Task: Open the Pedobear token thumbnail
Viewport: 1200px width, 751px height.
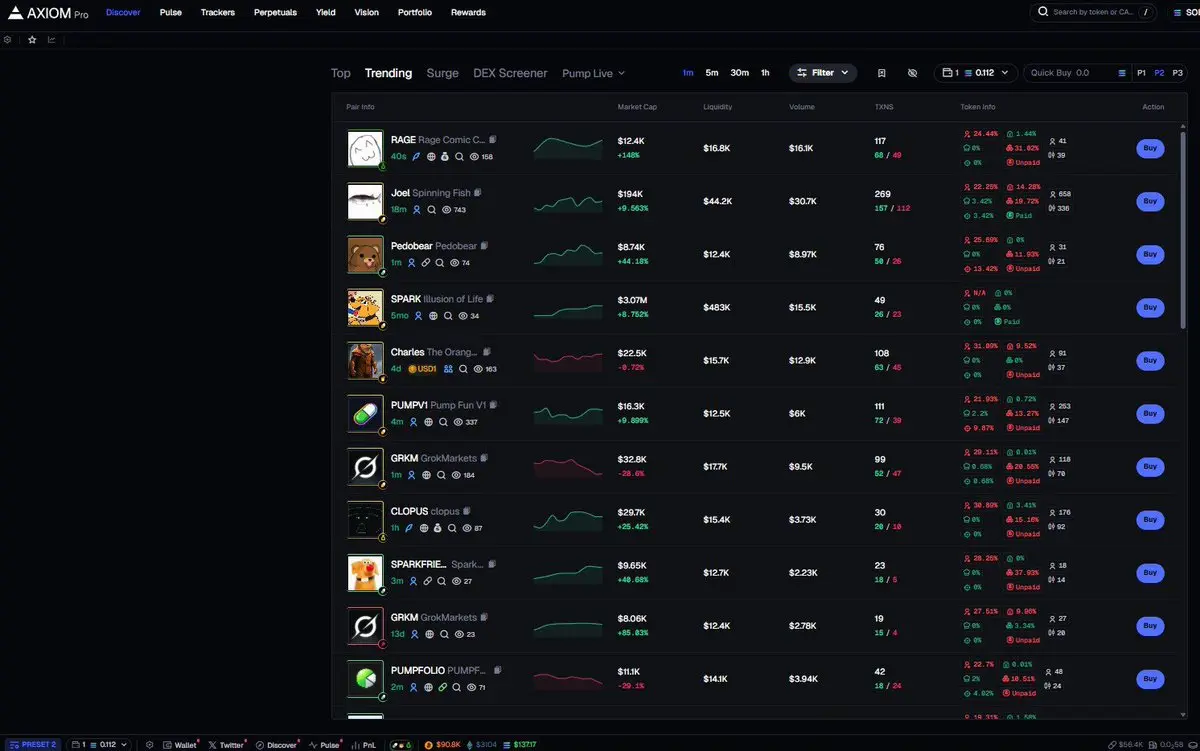Action: click(x=365, y=254)
